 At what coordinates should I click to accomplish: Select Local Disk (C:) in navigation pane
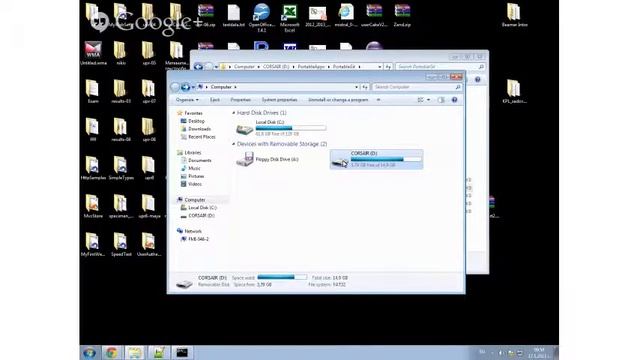point(202,208)
